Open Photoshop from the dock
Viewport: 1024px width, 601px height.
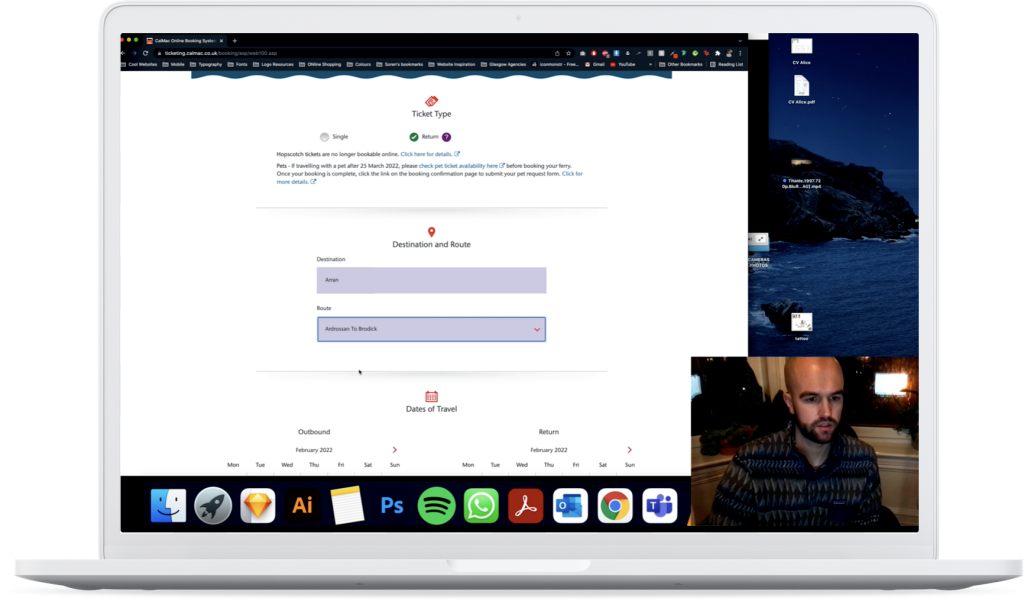(x=391, y=506)
